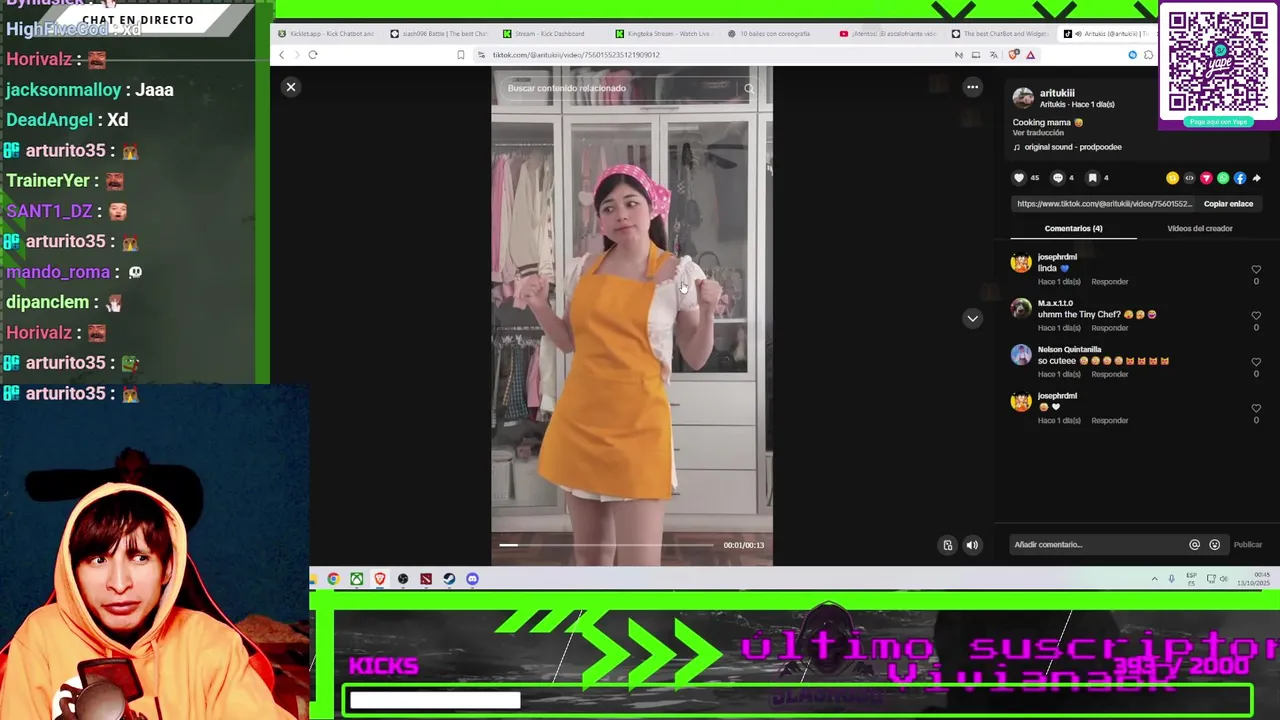Like M.a.x.1.t.0's Tiny Chef comment
Viewport: 1280px width, 720px height.
pyautogui.click(x=1256, y=316)
